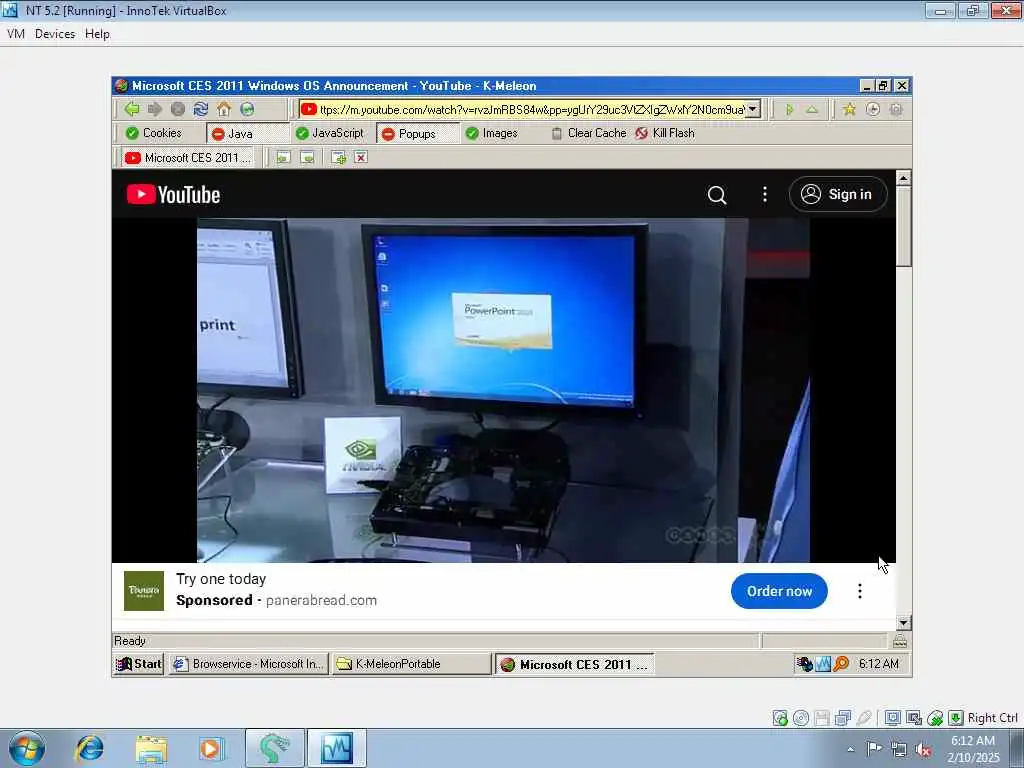Launch Internet Explorer from the Windows 7 taskbar
Screen dimensions: 1024x768
coord(89,748)
